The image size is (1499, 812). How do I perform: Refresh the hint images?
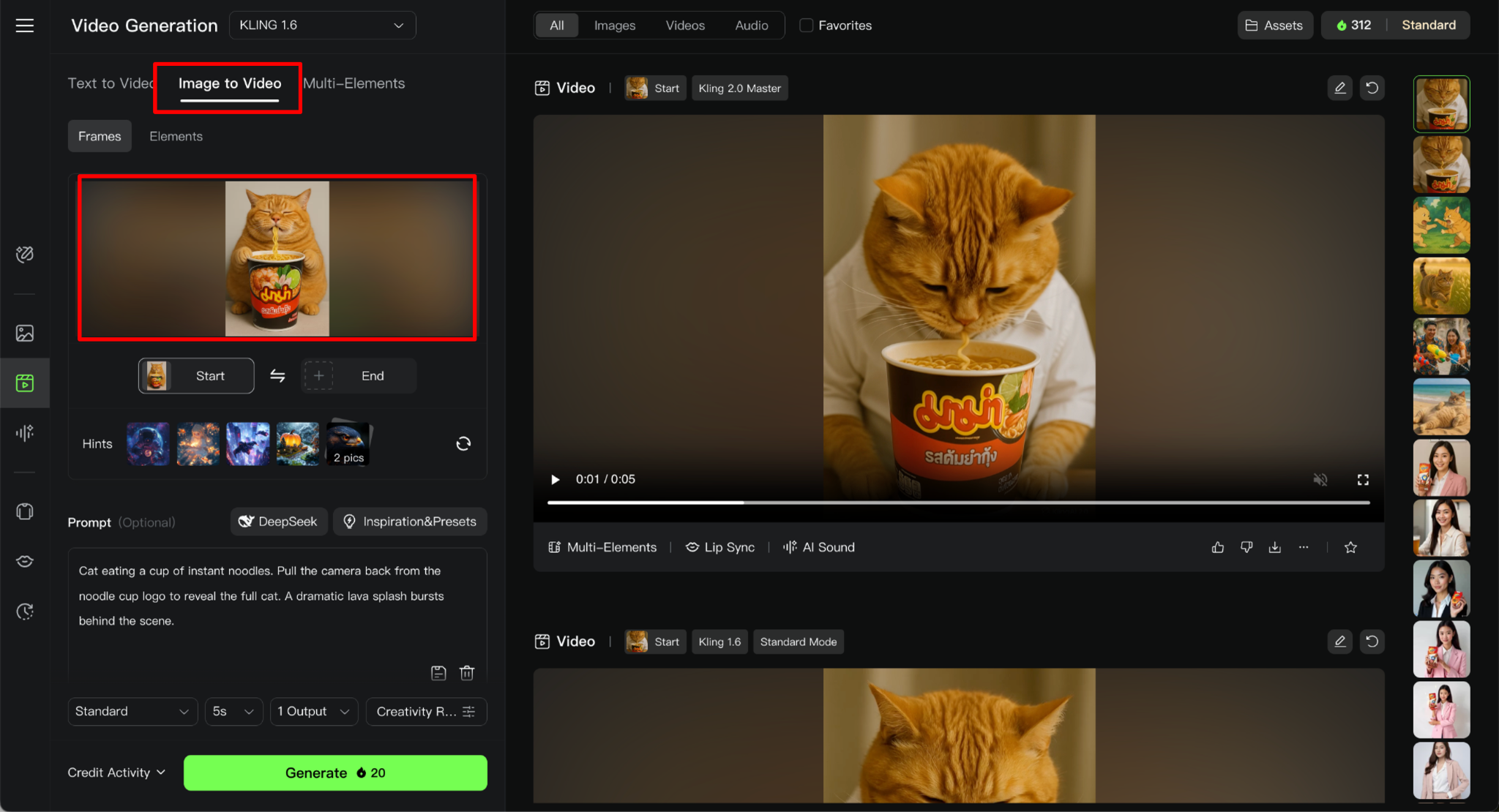[463, 444]
